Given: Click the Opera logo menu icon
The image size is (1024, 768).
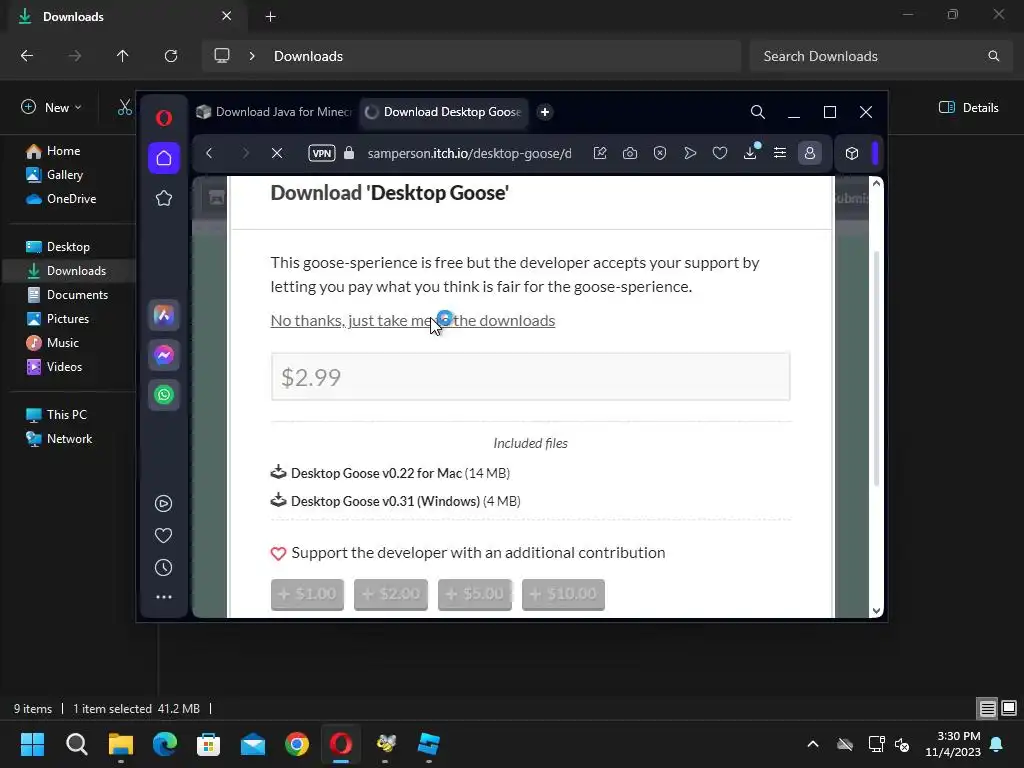Looking at the screenshot, I should pyautogui.click(x=164, y=118).
